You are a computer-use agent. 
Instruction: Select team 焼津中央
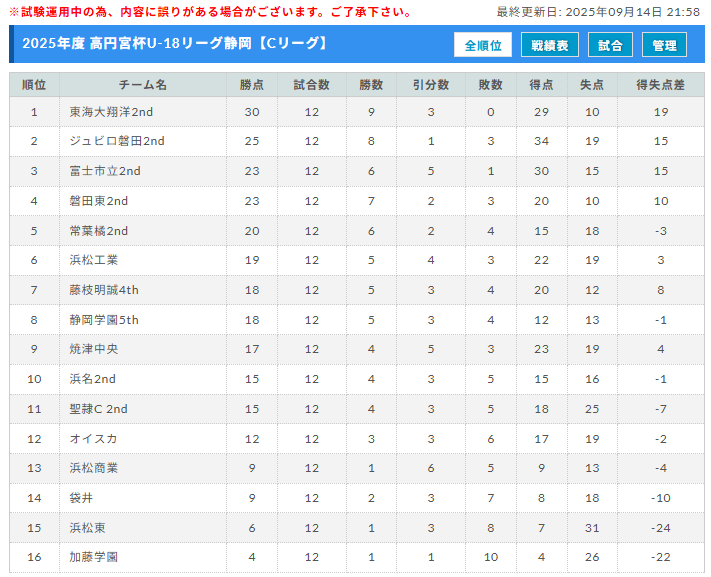(93, 349)
